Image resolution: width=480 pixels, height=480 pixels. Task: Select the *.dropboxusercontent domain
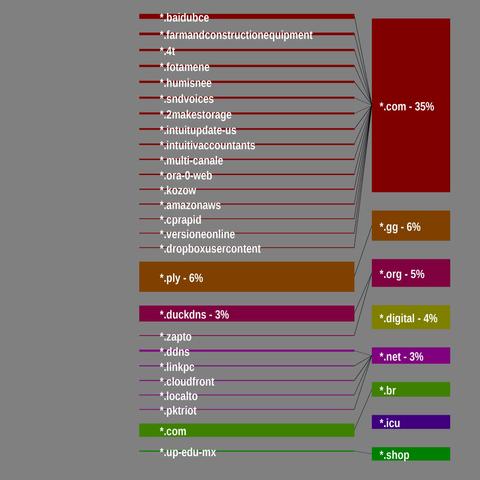210,249
